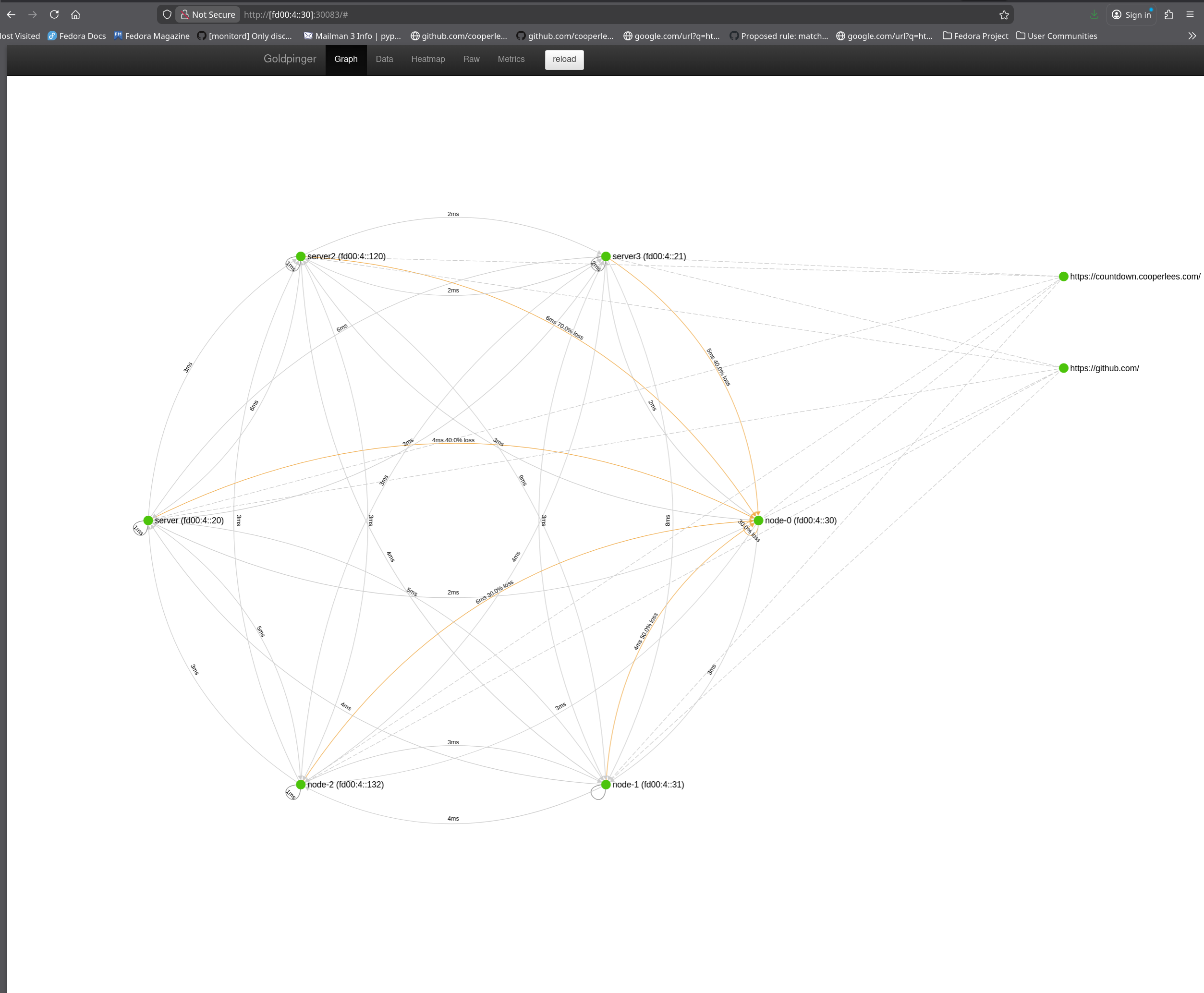
Task: Click the Not Secure padlock icon
Action: (185, 14)
